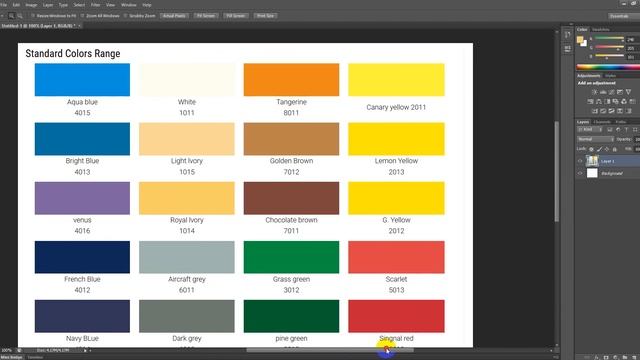Toggle Lock position icon
The width and height of the screenshot is (640, 360).
[x=607, y=149]
